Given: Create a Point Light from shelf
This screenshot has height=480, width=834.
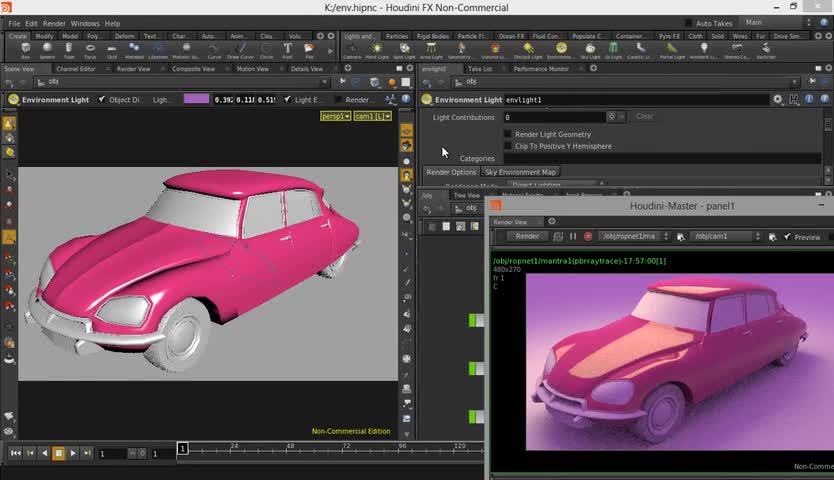Looking at the screenshot, I should [x=377, y=49].
